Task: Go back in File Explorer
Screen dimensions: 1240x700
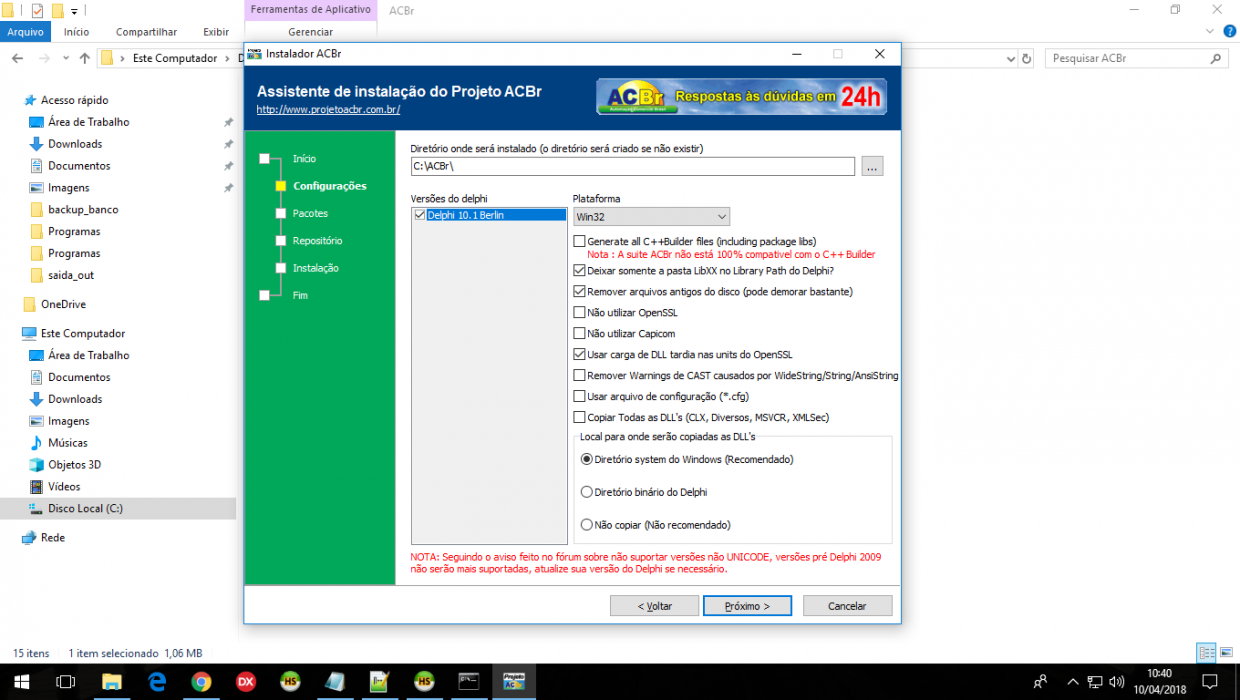Action: (x=18, y=58)
